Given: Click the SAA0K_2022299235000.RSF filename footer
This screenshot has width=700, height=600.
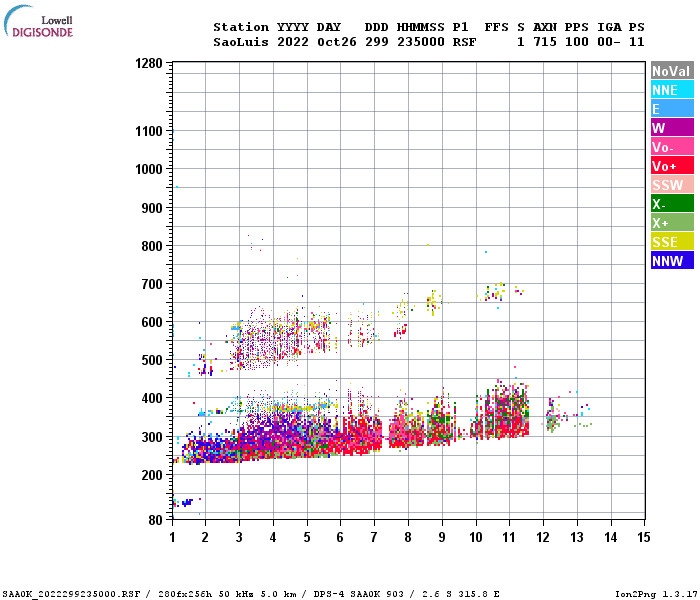Looking at the screenshot, I should pyautogui.click(x=71, y=594).
